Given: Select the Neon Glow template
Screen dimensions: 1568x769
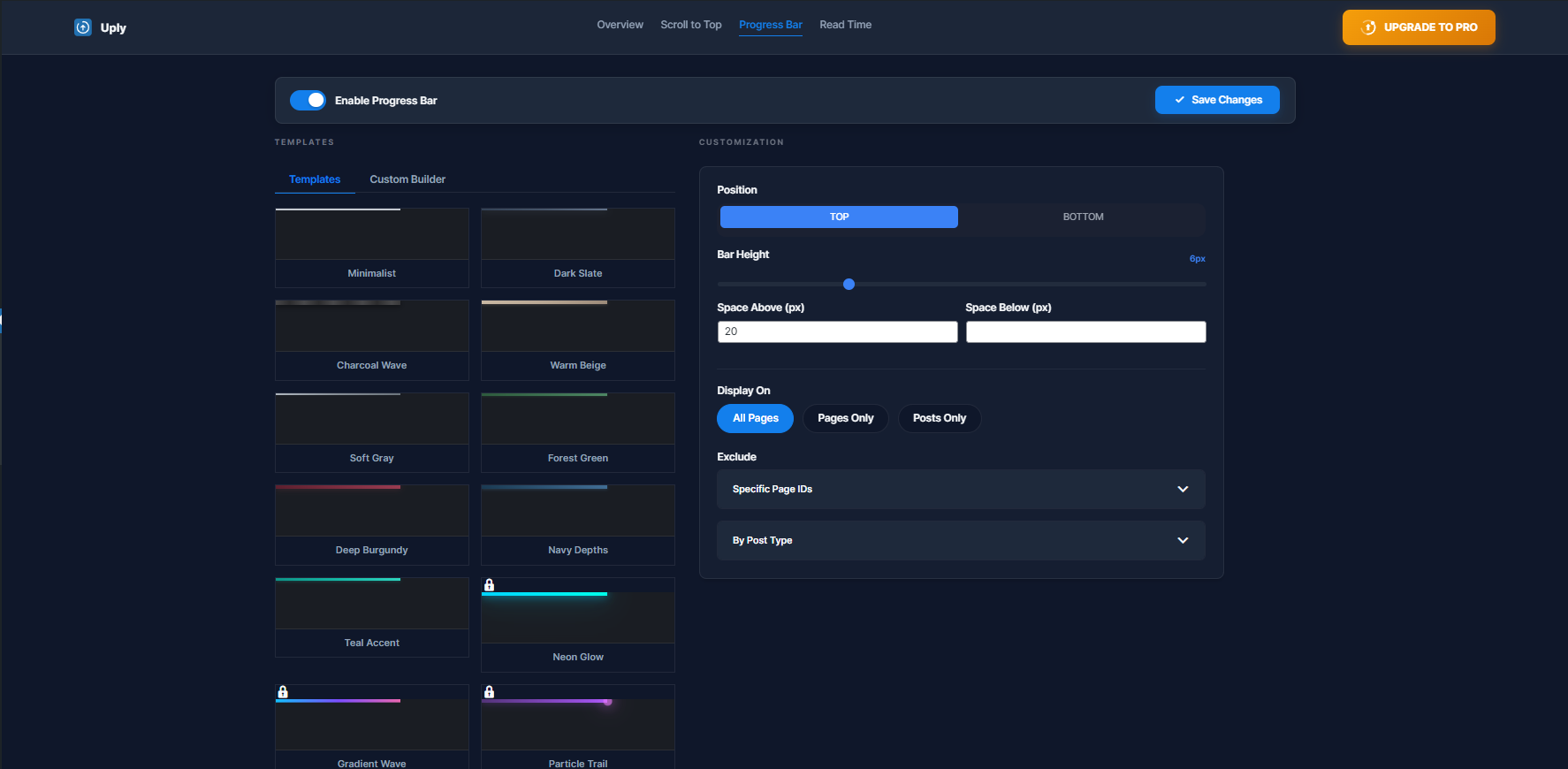Looking at the screenshot, I should [578, 625].
